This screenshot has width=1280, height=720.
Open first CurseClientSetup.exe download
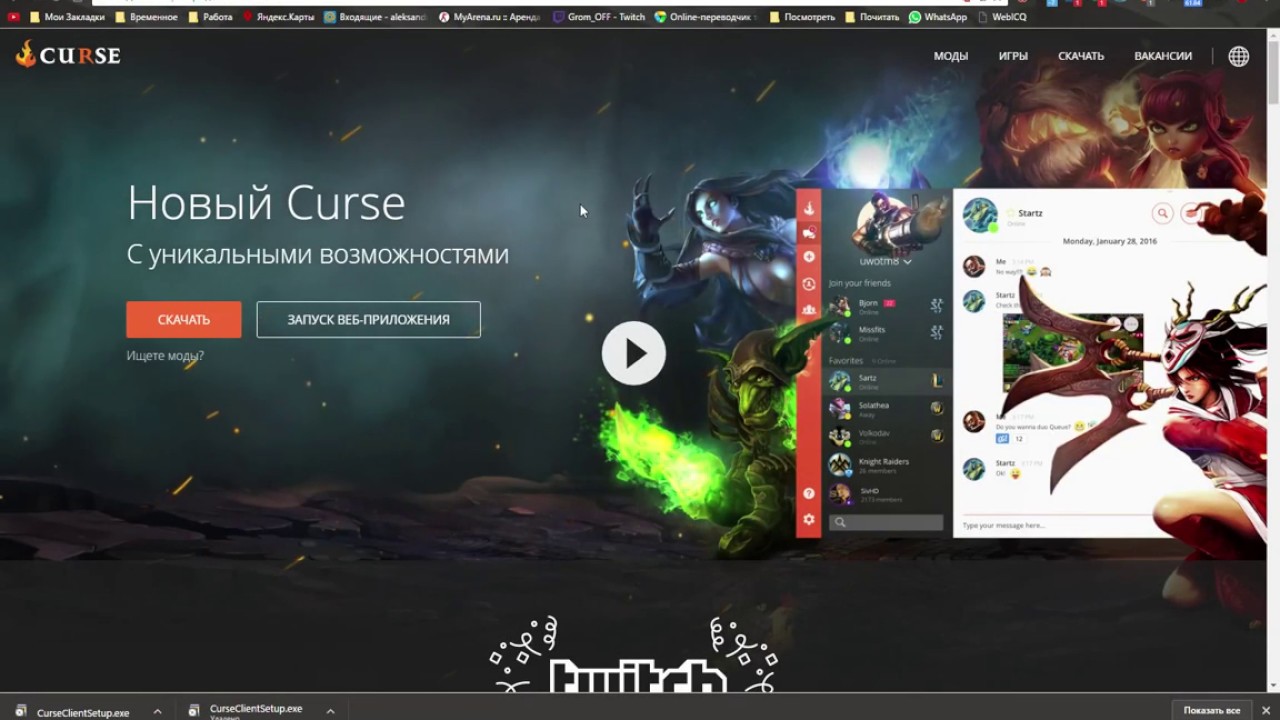point(74,713)
